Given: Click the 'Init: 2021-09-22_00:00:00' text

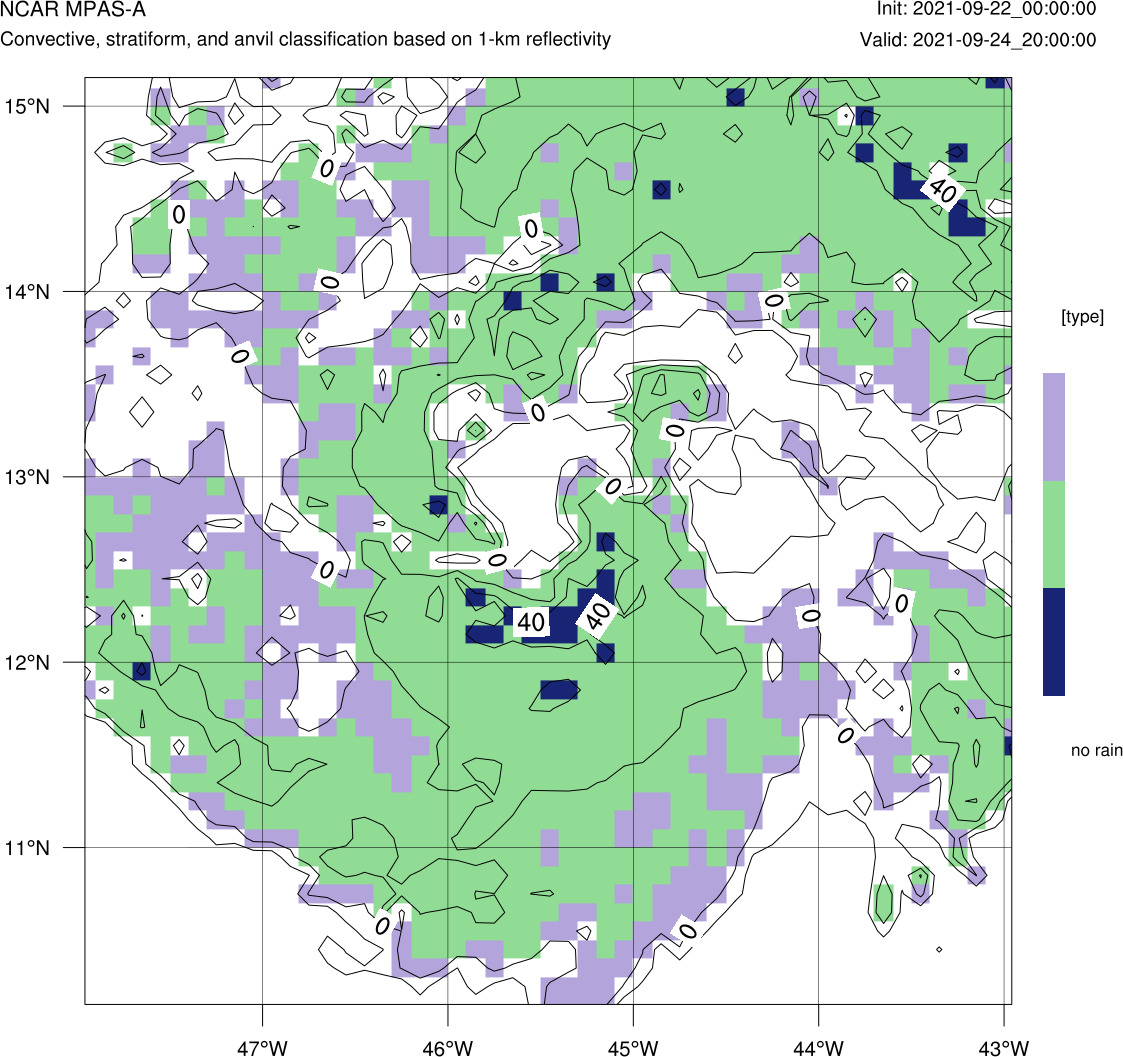Looking at the screenshot, I should [986, 9].
